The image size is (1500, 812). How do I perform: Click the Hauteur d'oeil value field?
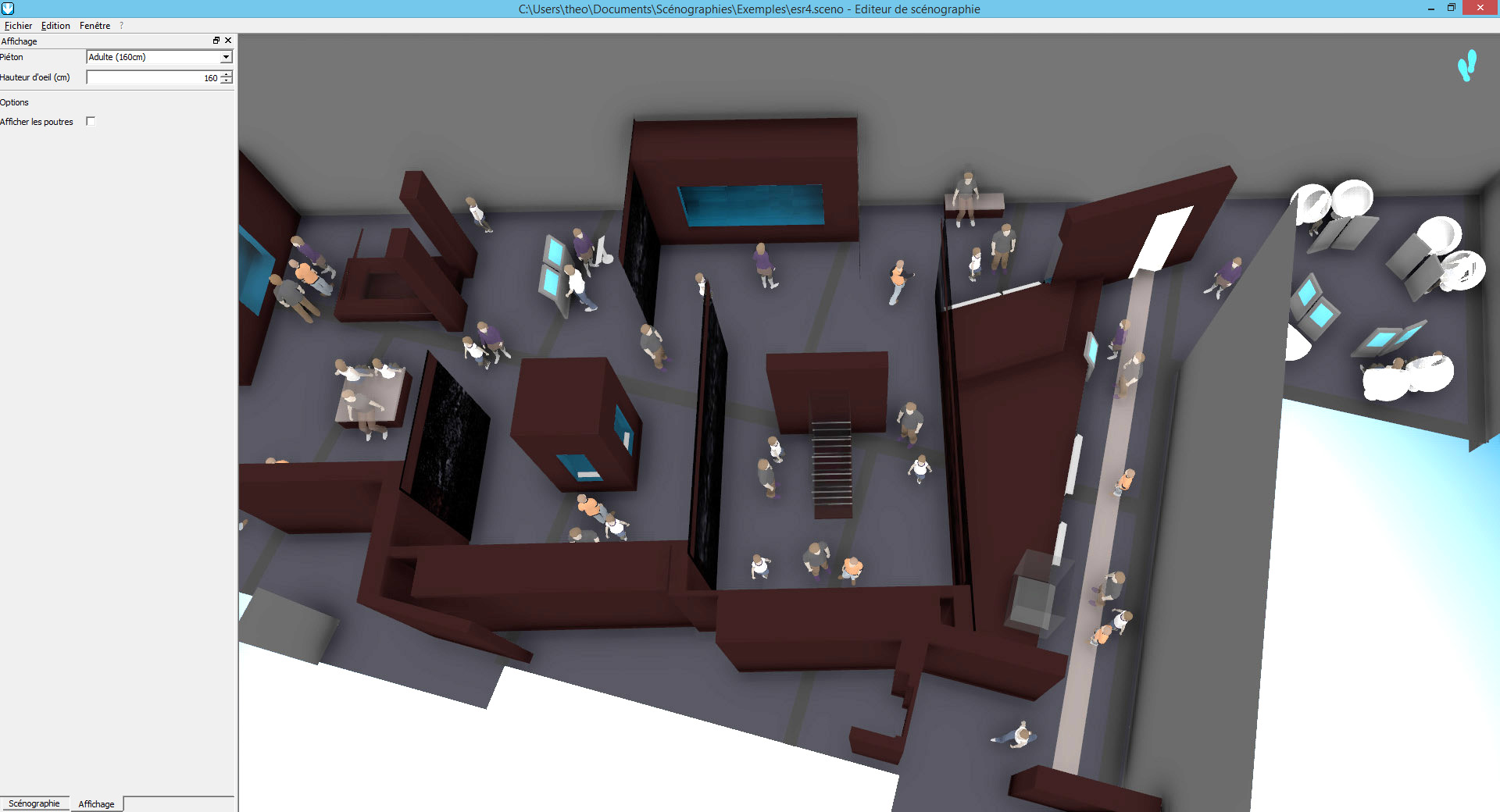tap(152, 78)
